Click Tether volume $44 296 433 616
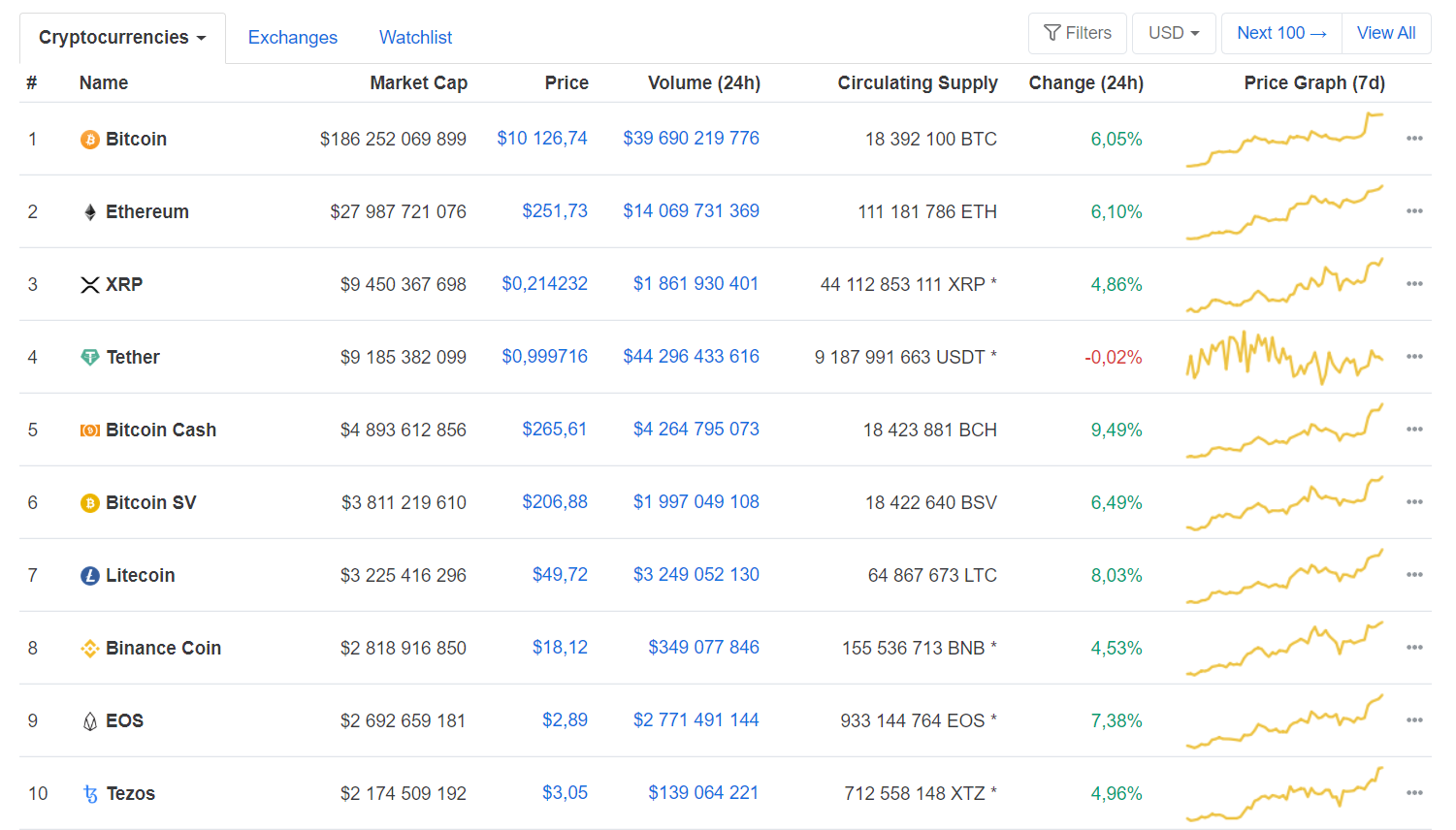This screenshot has width=1456, height=830. point(692,357)
